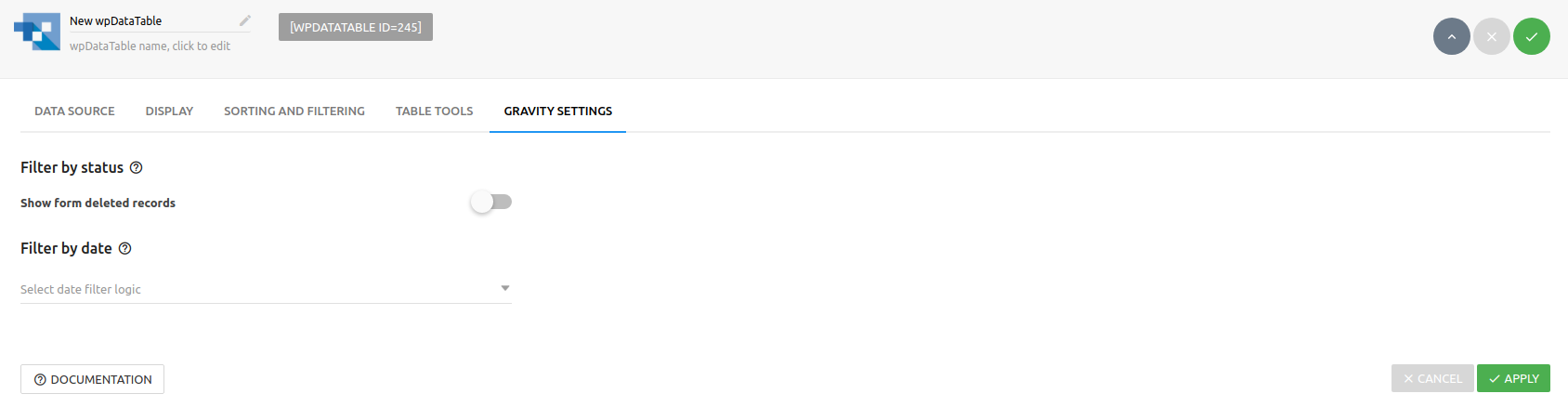
Task: Click the grey round X cancel icon
Action: pos(1491,37)
